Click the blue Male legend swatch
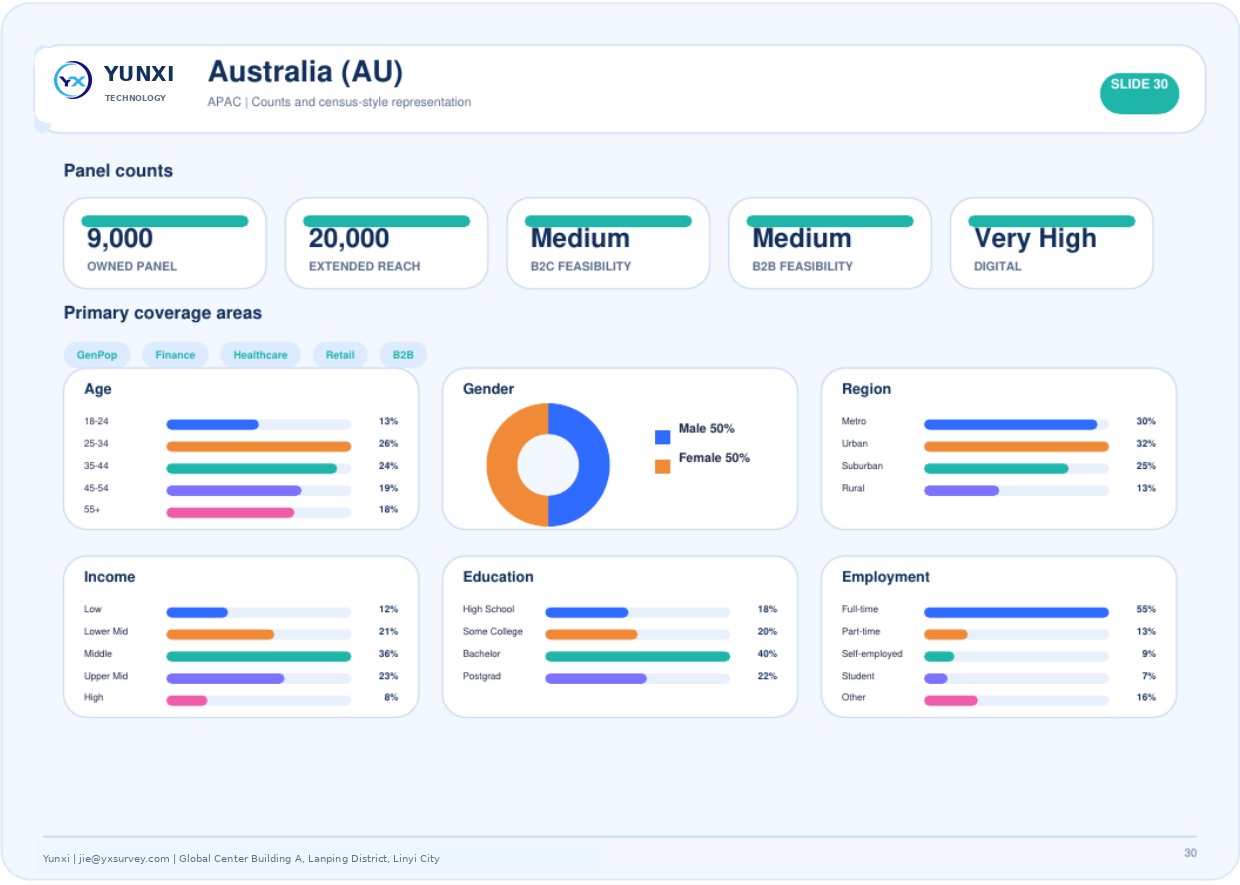Viewport: 1240px width, 885px height. (x=662, y=437)
